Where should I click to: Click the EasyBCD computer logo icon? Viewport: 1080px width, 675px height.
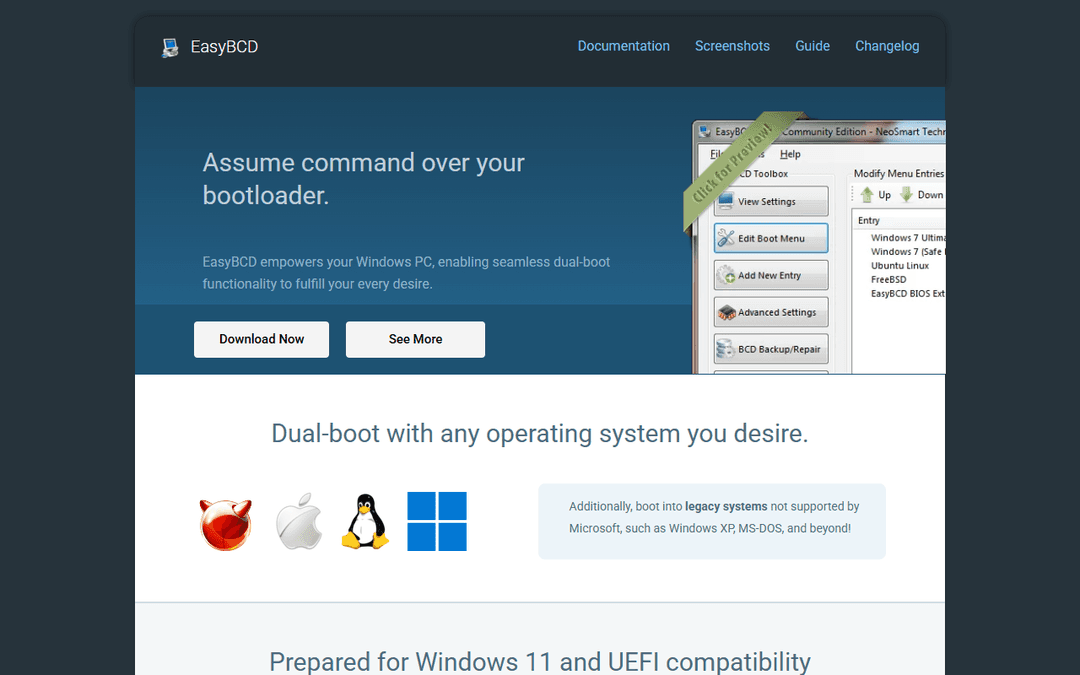click(x=169, y=48)
